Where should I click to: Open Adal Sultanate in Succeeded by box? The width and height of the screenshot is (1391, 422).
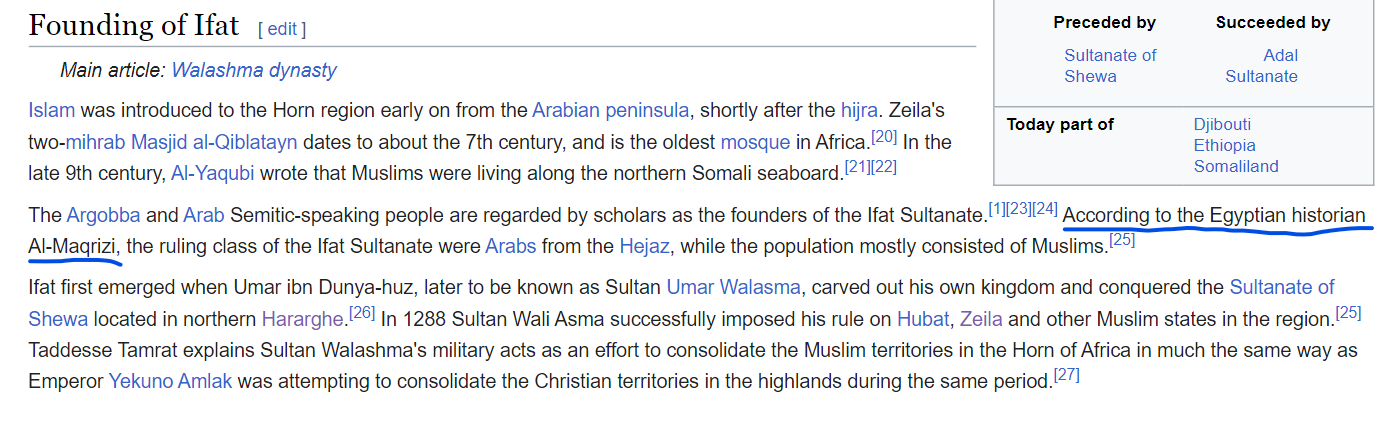pyautogui.click(x=1262, y=66)
